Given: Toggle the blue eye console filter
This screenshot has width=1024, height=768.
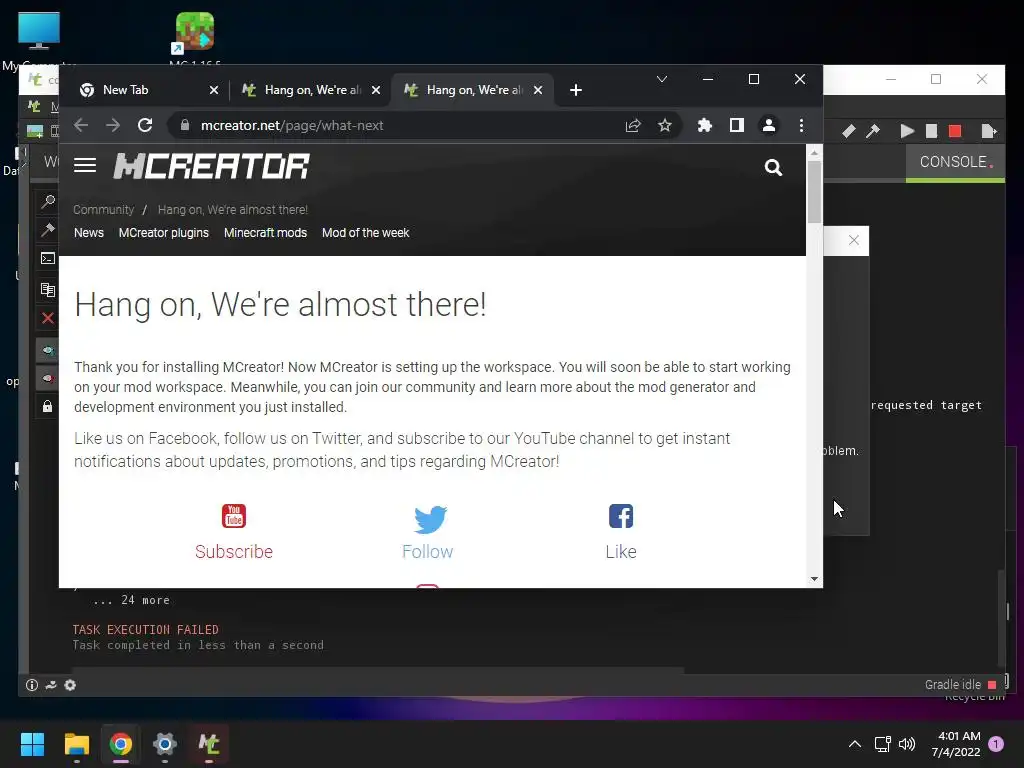Looking at the screenshot, I should 48,351.
